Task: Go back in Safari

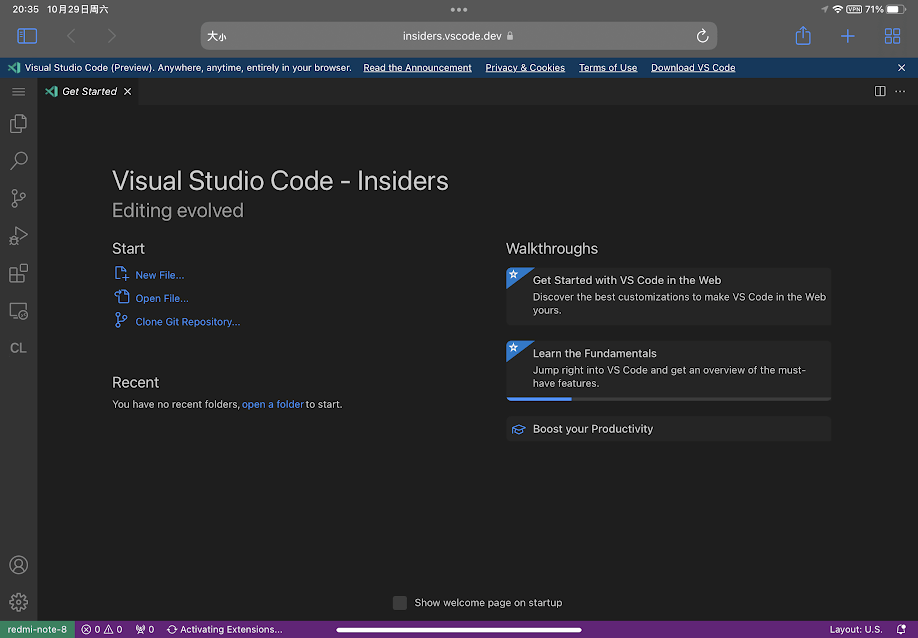Action: coord(71,36)
